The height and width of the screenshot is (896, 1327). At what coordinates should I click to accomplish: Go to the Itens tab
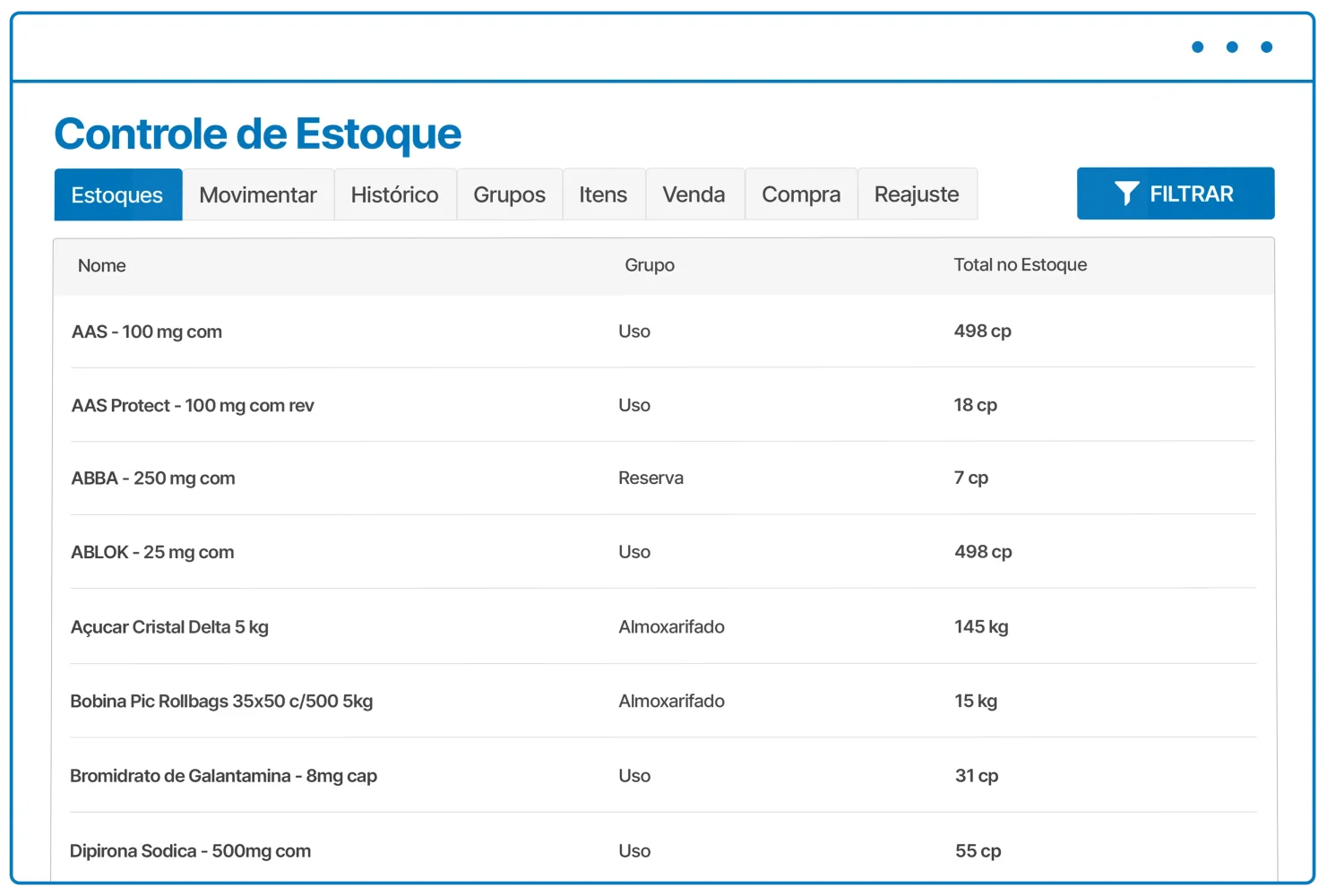[x=603, y=194]
